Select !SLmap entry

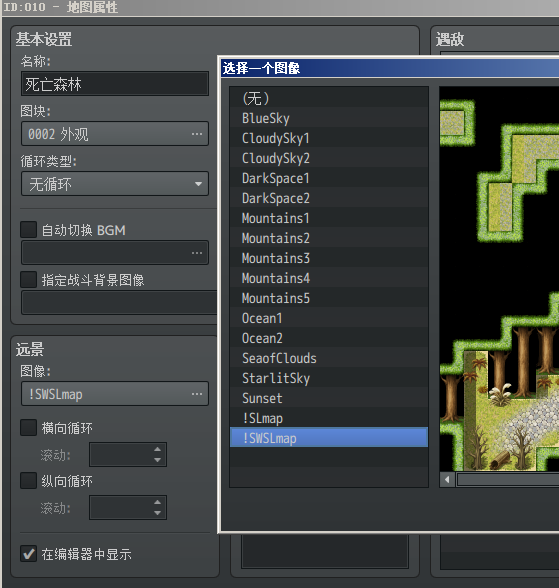329,418
